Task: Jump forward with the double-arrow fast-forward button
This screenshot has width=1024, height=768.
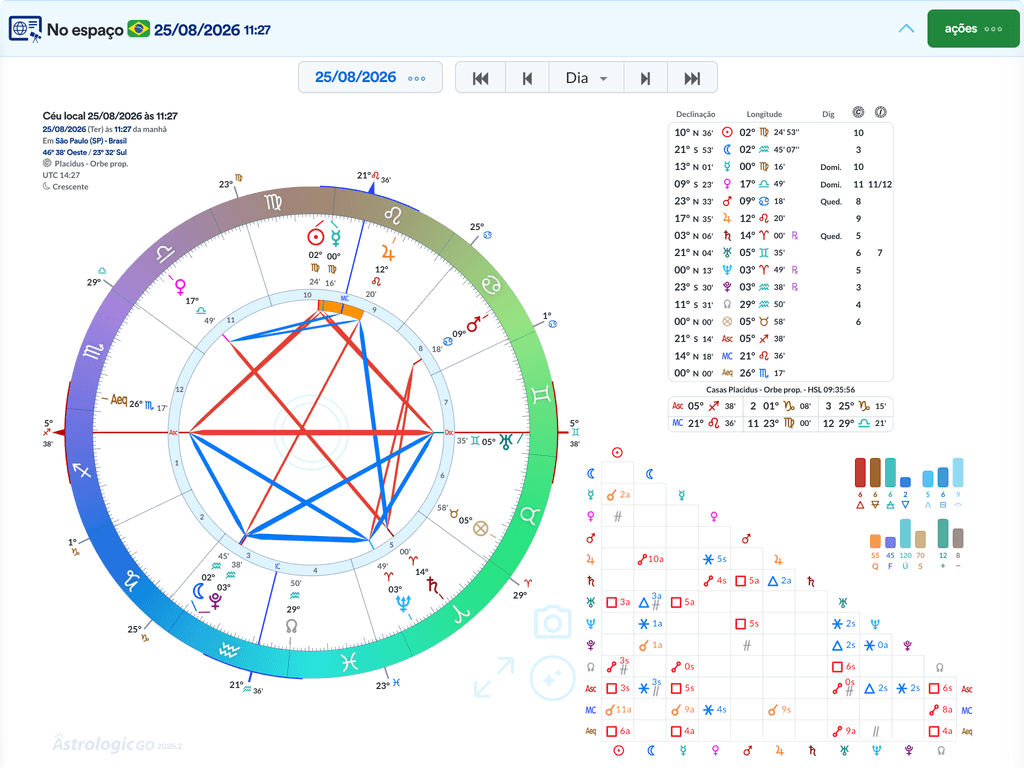Action: (692, 78)
